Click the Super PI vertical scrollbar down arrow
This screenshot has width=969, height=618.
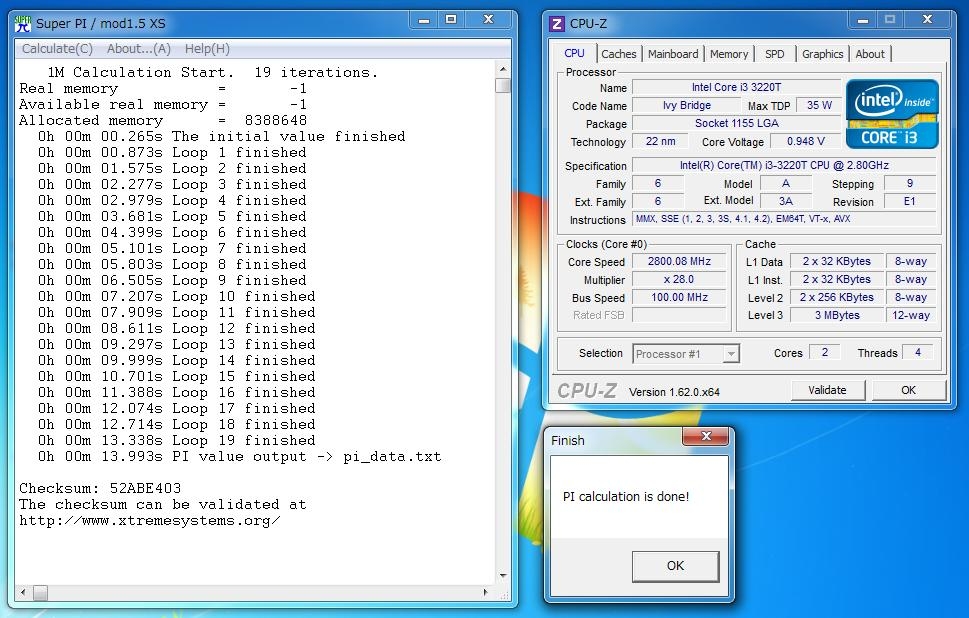coord(503,576)
